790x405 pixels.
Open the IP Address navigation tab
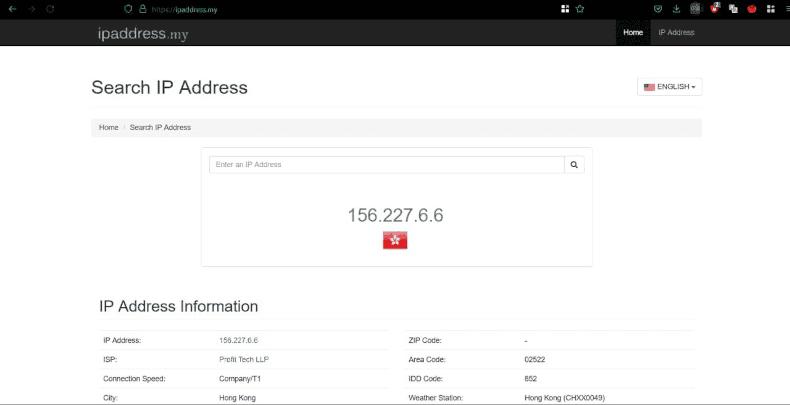[x=676, y=32]
